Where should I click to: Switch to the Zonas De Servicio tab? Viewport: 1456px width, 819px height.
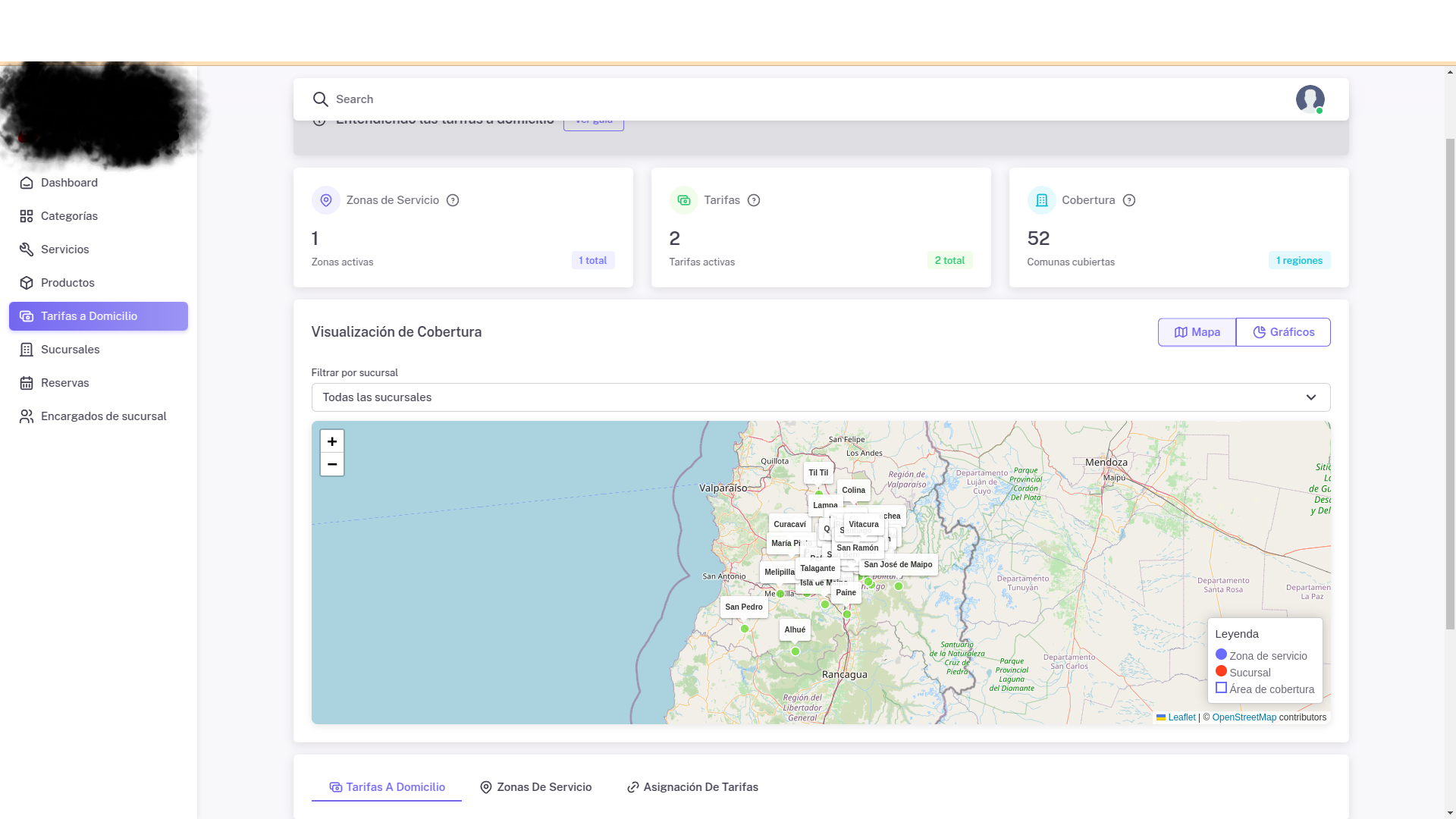point(544,787)
